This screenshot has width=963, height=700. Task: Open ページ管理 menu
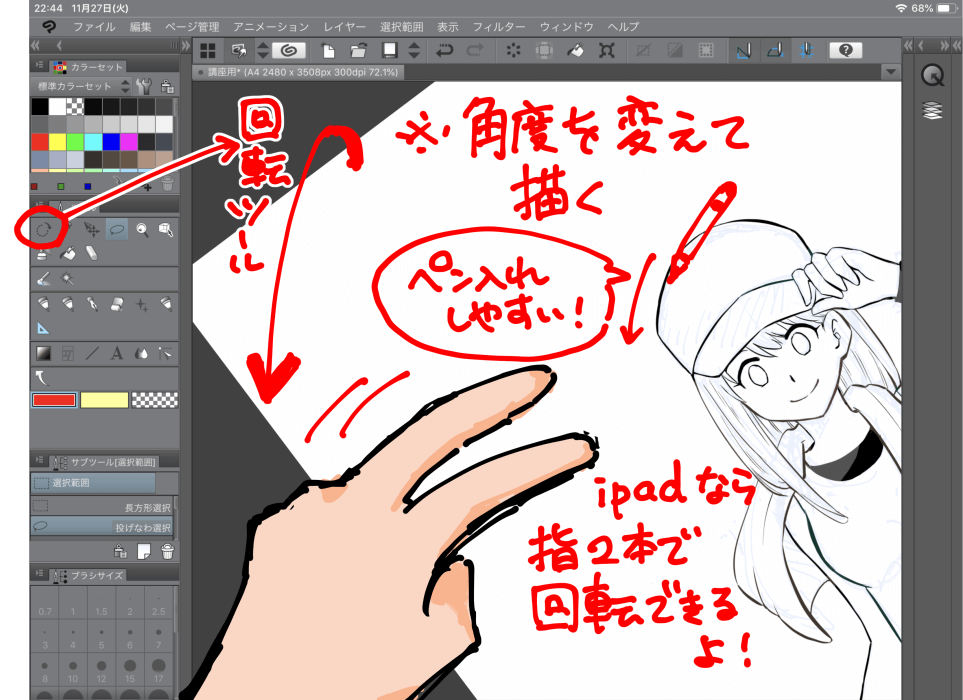point(192,26)
